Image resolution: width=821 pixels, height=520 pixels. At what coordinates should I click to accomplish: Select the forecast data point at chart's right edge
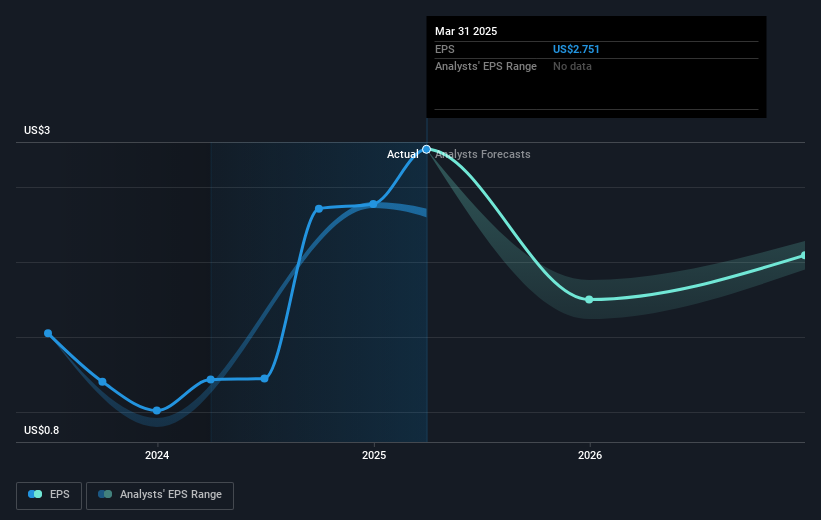[x=804, y=256]
